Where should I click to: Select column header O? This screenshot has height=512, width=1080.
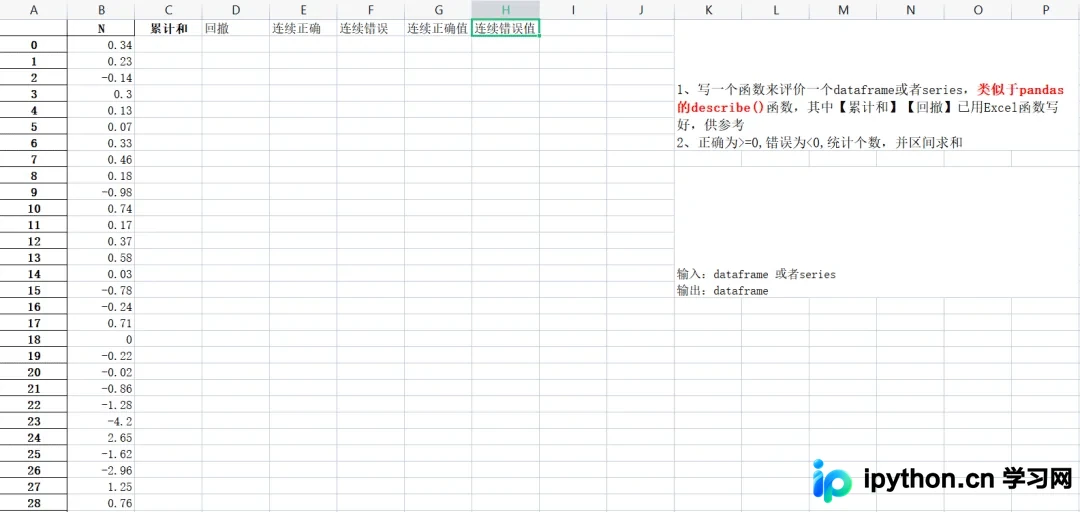coord(978,10)
